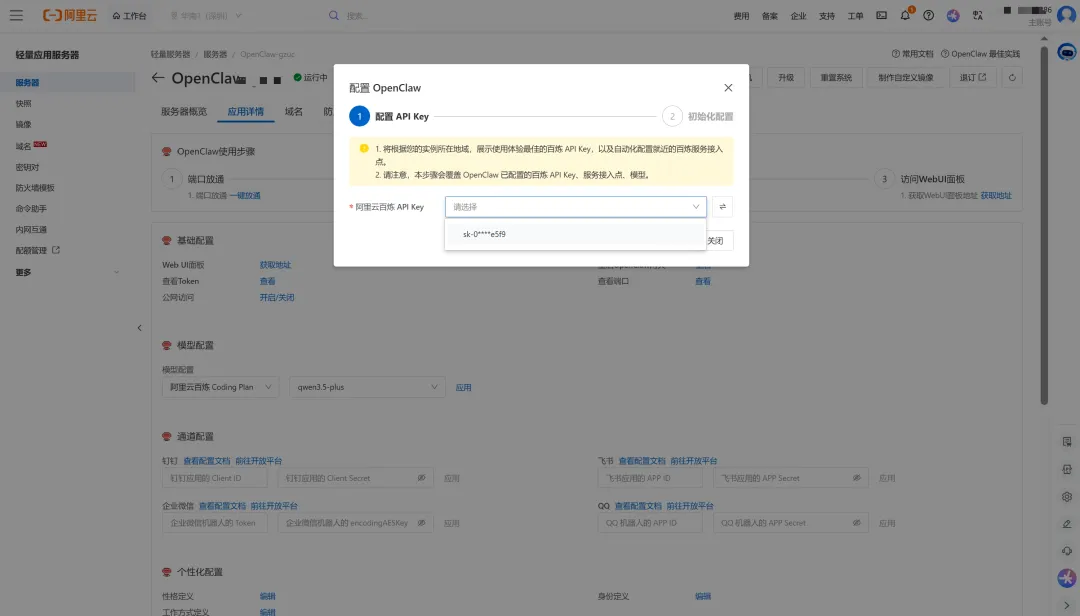The image size is (1080, 616).
Task: Switch to the 域名 tab
Action: [x=294, y=112]
